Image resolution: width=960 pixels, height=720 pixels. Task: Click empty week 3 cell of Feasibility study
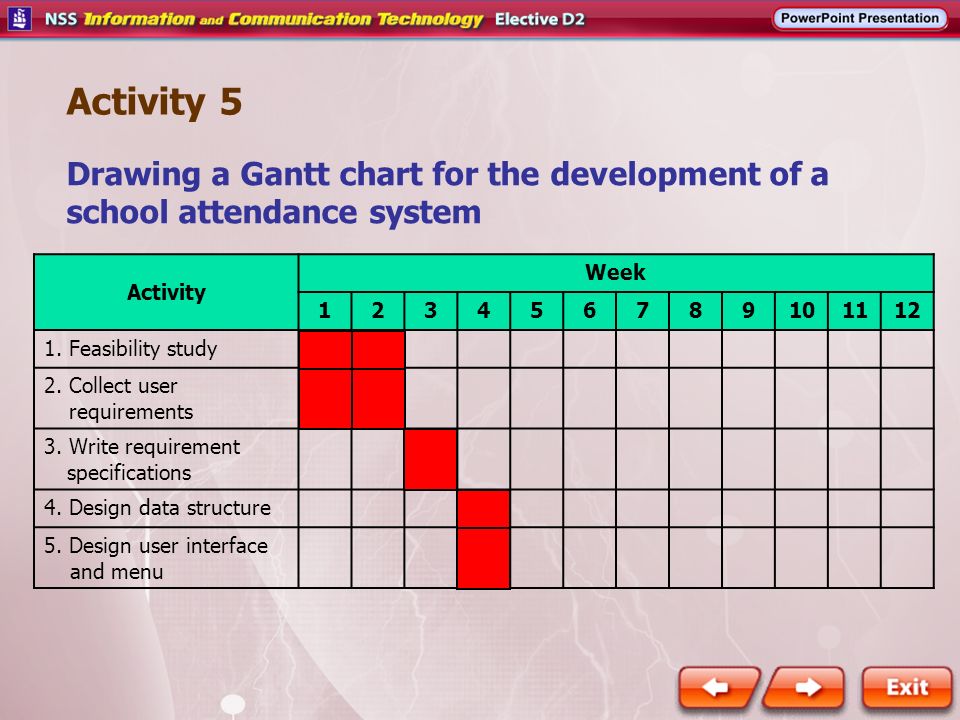pyautogui.click(x=430, y=349)
